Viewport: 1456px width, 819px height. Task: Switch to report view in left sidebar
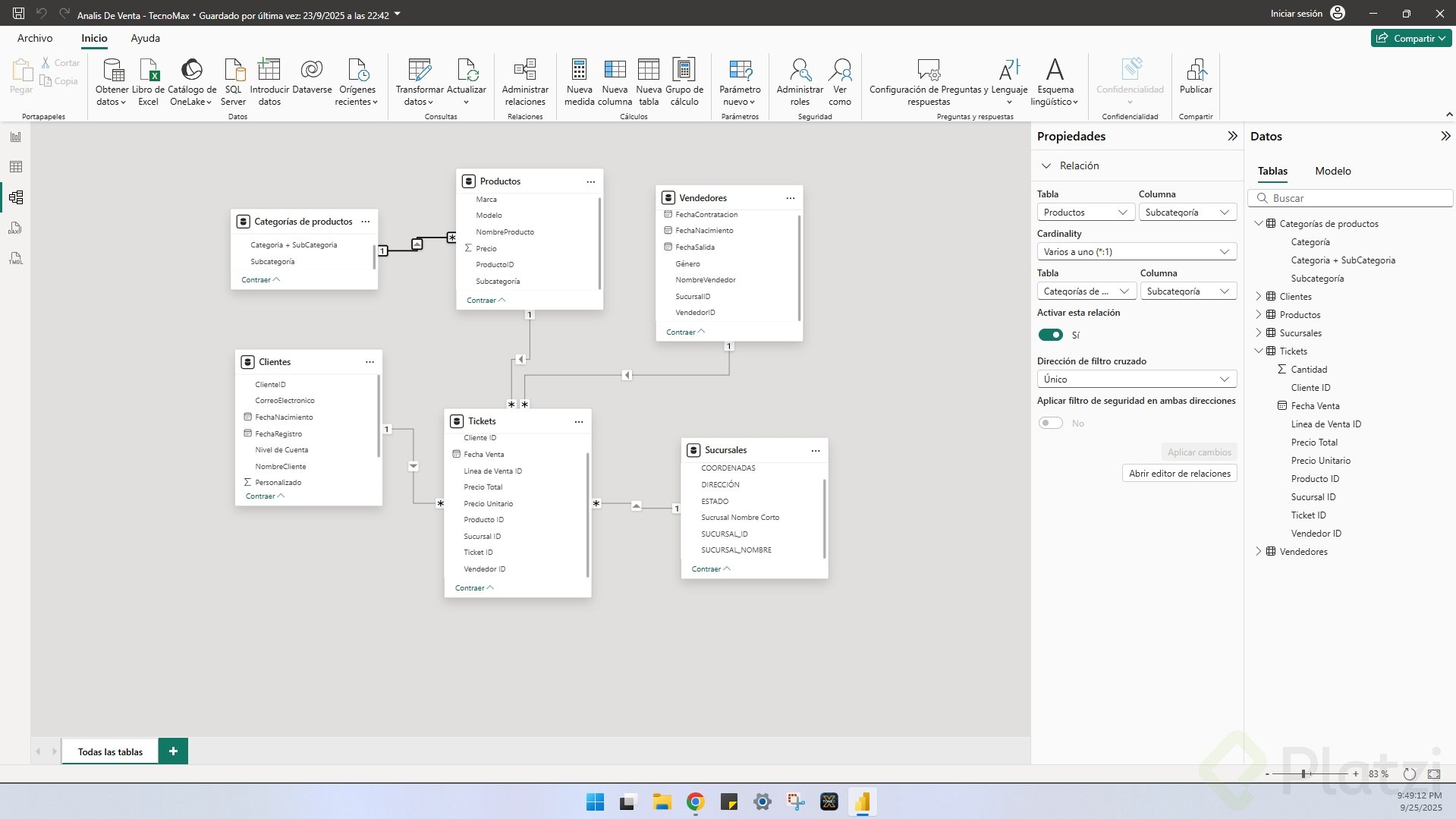tap(16, 137)
